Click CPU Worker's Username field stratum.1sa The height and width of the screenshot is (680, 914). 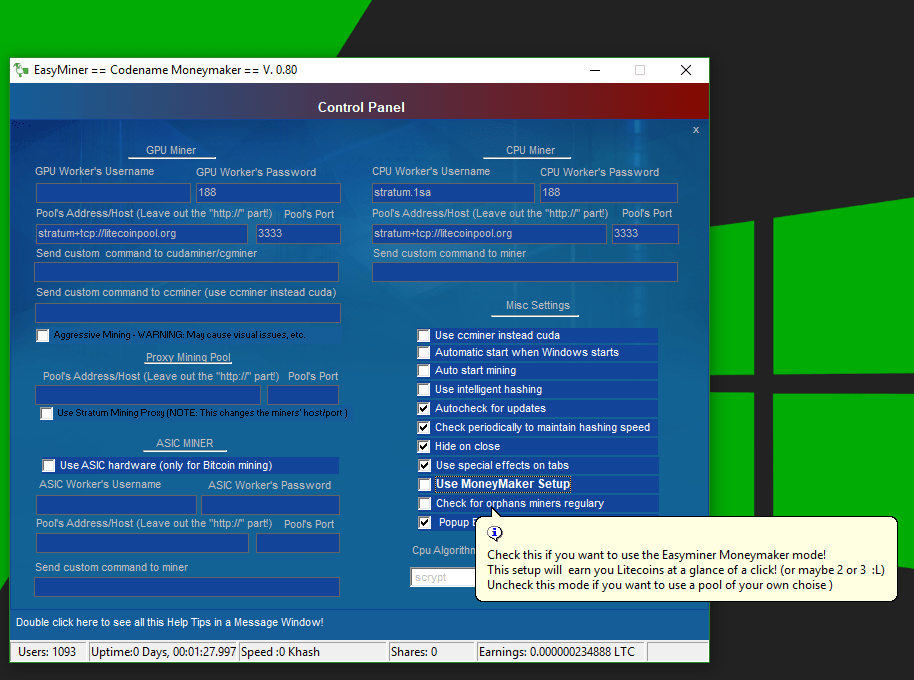click(453, 192)
